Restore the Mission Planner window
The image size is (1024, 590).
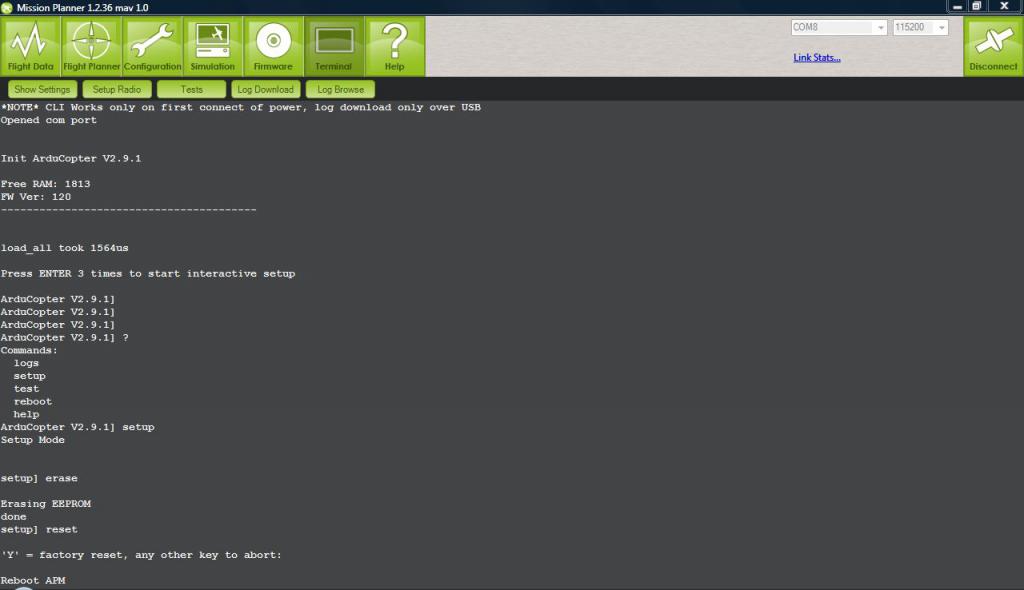977,7
